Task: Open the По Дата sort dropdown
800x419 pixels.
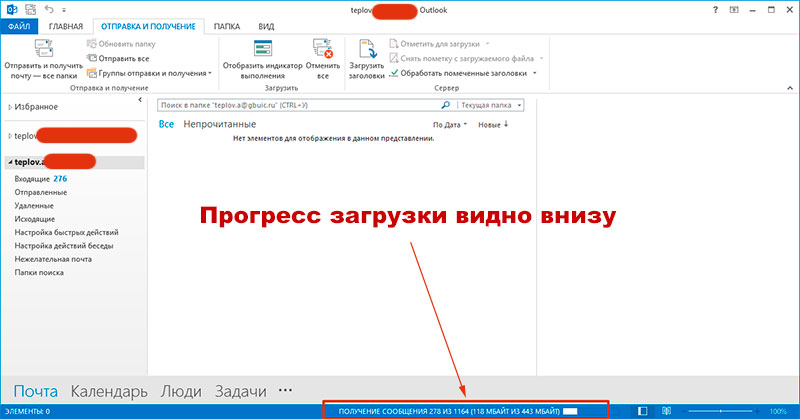Action: point(450,125)
